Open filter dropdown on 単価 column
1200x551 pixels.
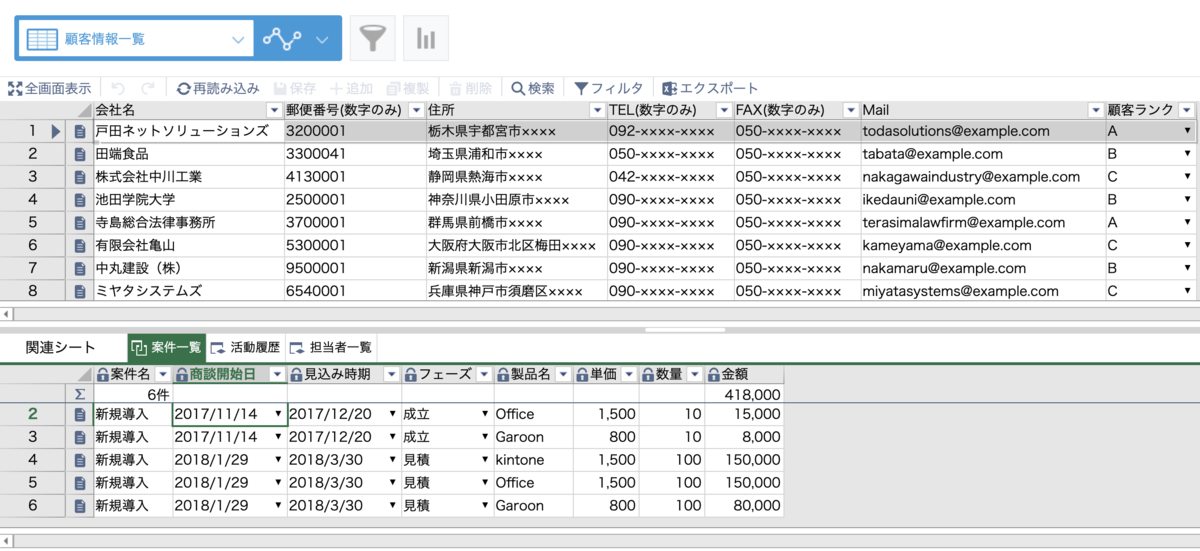(629, 375)
